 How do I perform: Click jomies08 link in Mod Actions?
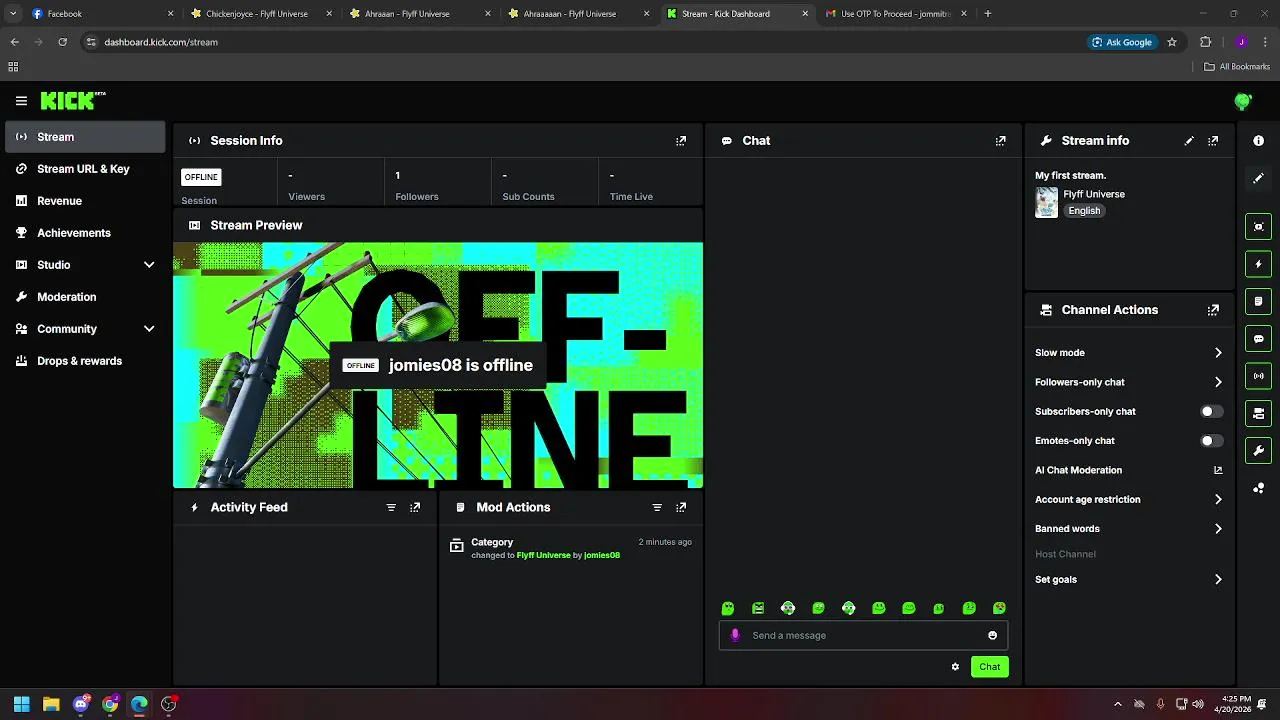(x=602, y=555)
